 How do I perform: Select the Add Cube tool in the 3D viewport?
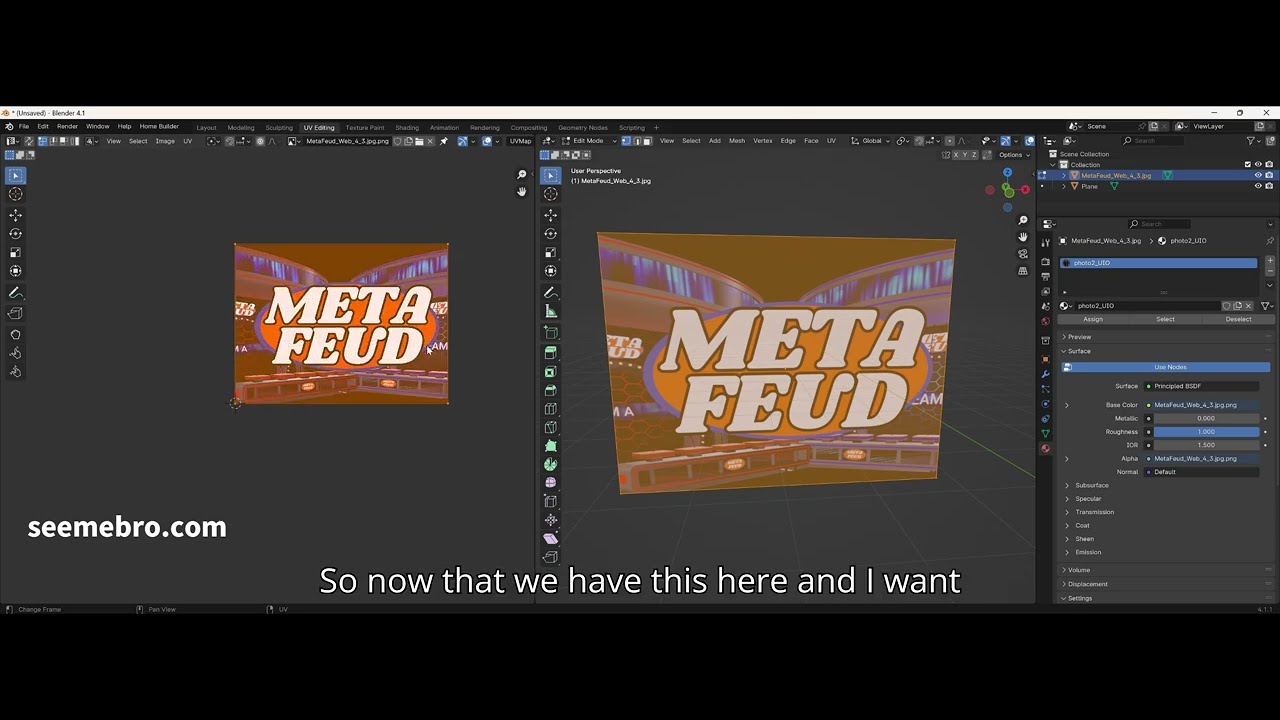(550, 332)
